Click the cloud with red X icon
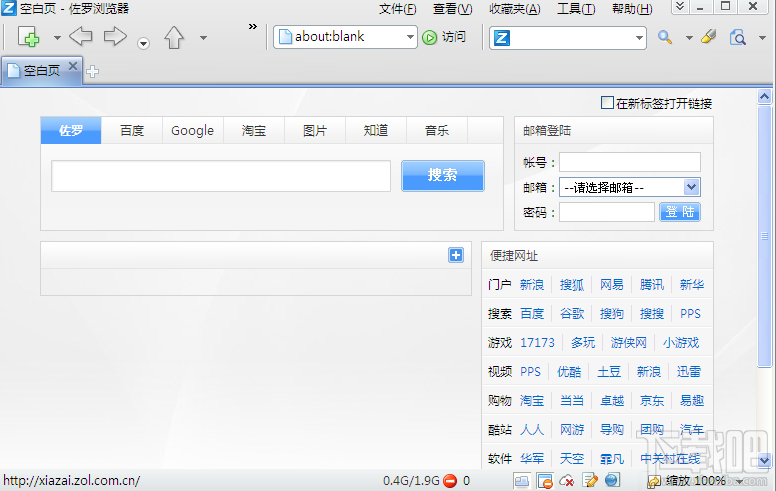The image size is (776, 491). (567, 481)
